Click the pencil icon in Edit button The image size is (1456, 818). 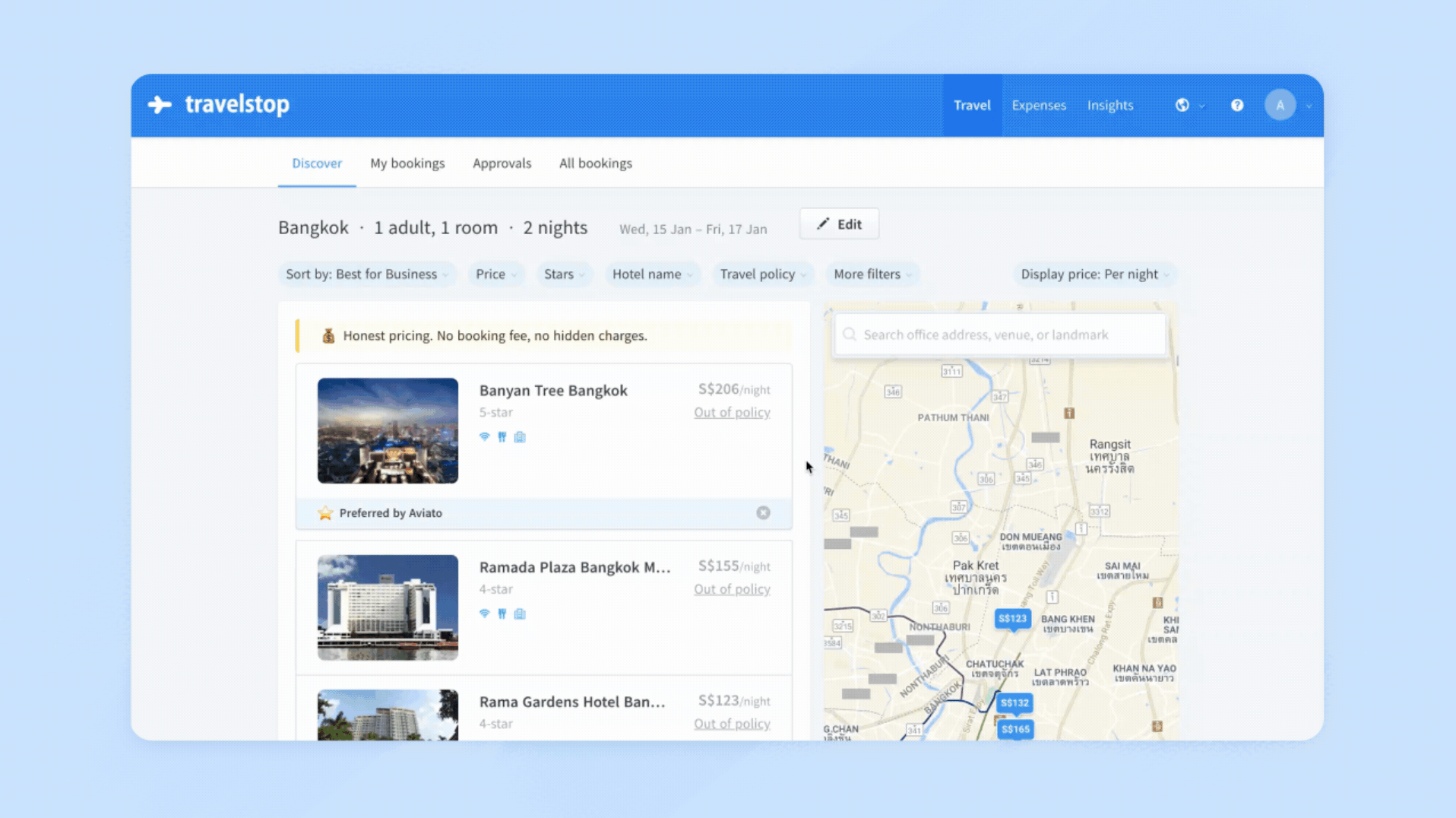click(x=823, y=224)
